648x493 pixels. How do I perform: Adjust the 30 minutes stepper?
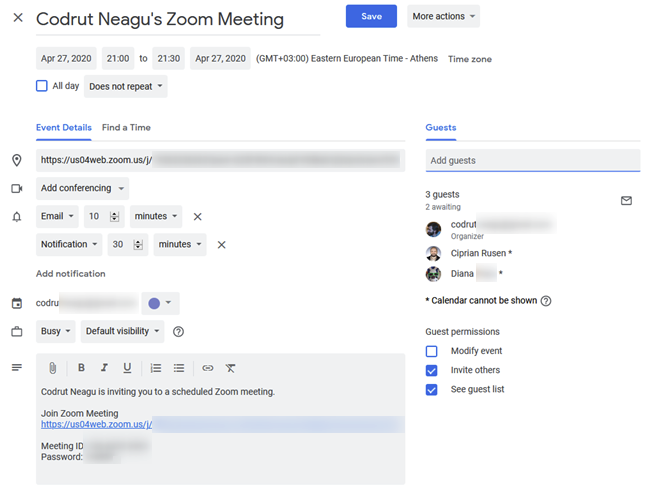click(138, 245)
